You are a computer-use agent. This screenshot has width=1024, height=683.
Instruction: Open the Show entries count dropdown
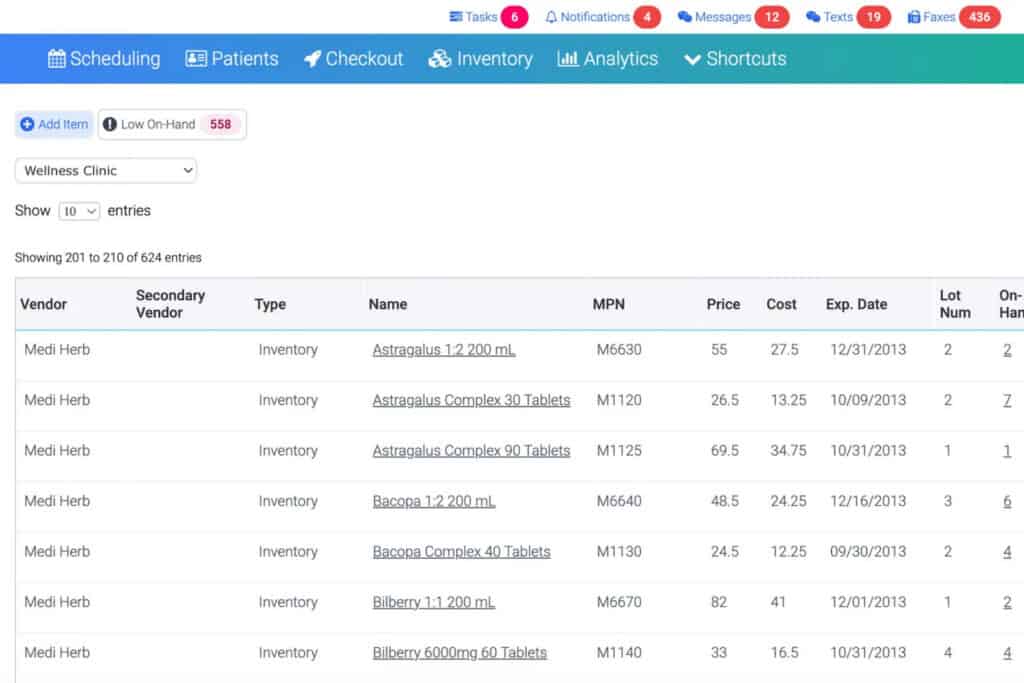[80, 211]
